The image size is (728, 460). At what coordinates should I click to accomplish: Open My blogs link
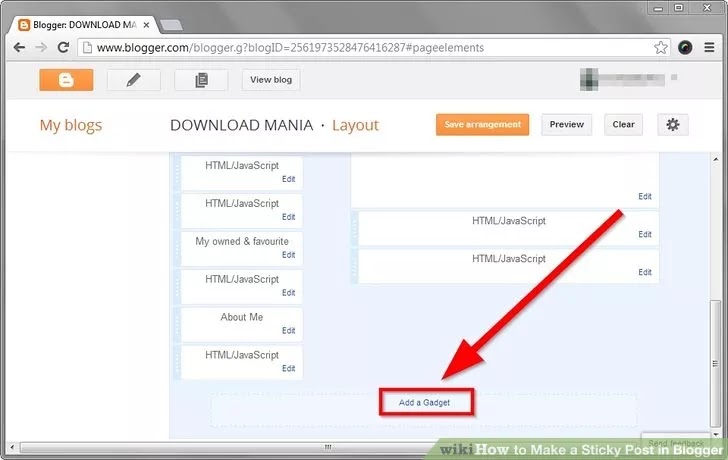pos(71,125)
